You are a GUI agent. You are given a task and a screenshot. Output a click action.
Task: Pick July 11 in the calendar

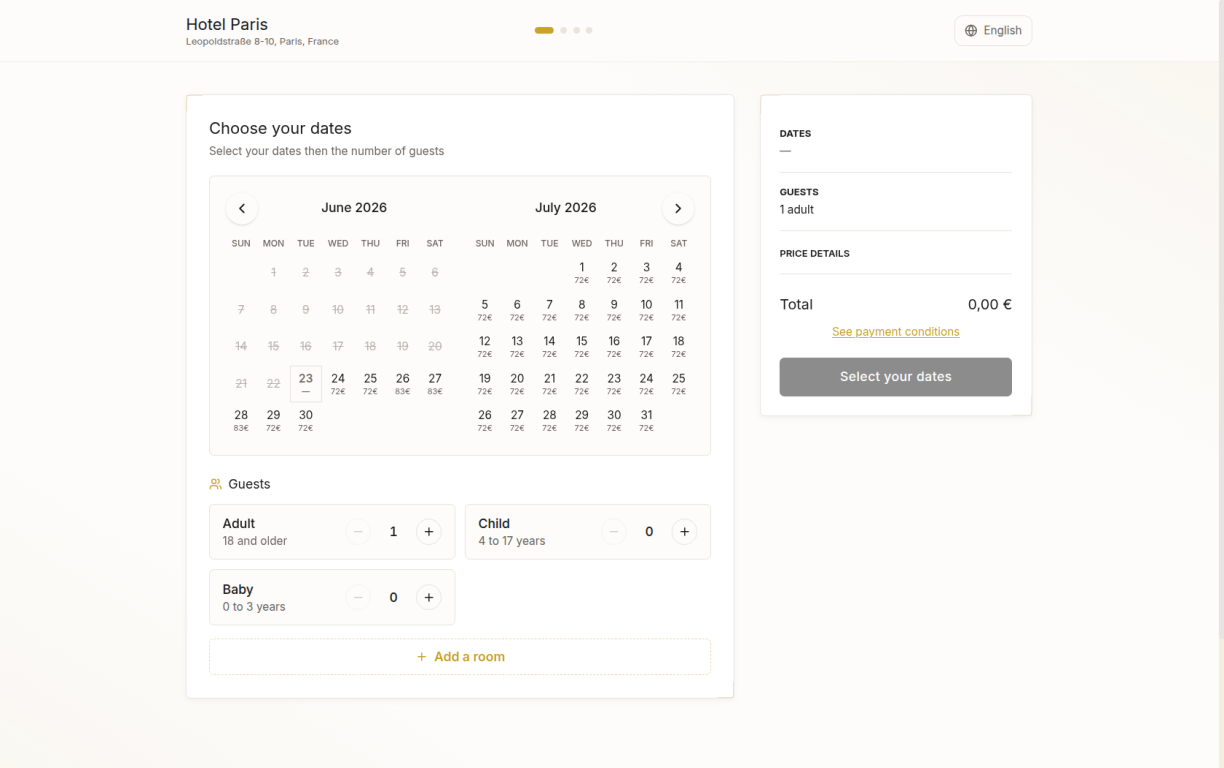pos(679,310)
